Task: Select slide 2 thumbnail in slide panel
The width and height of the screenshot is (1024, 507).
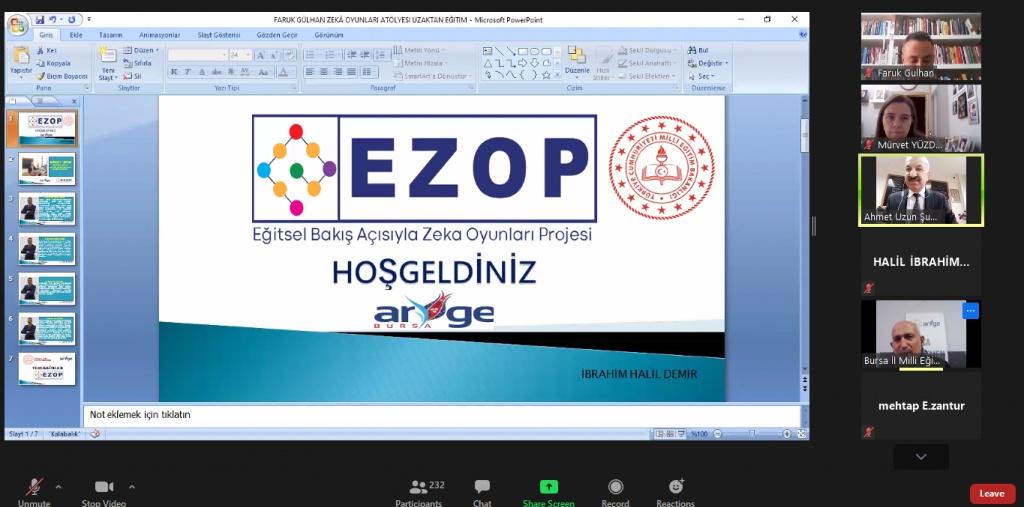Action: (47, 169)
